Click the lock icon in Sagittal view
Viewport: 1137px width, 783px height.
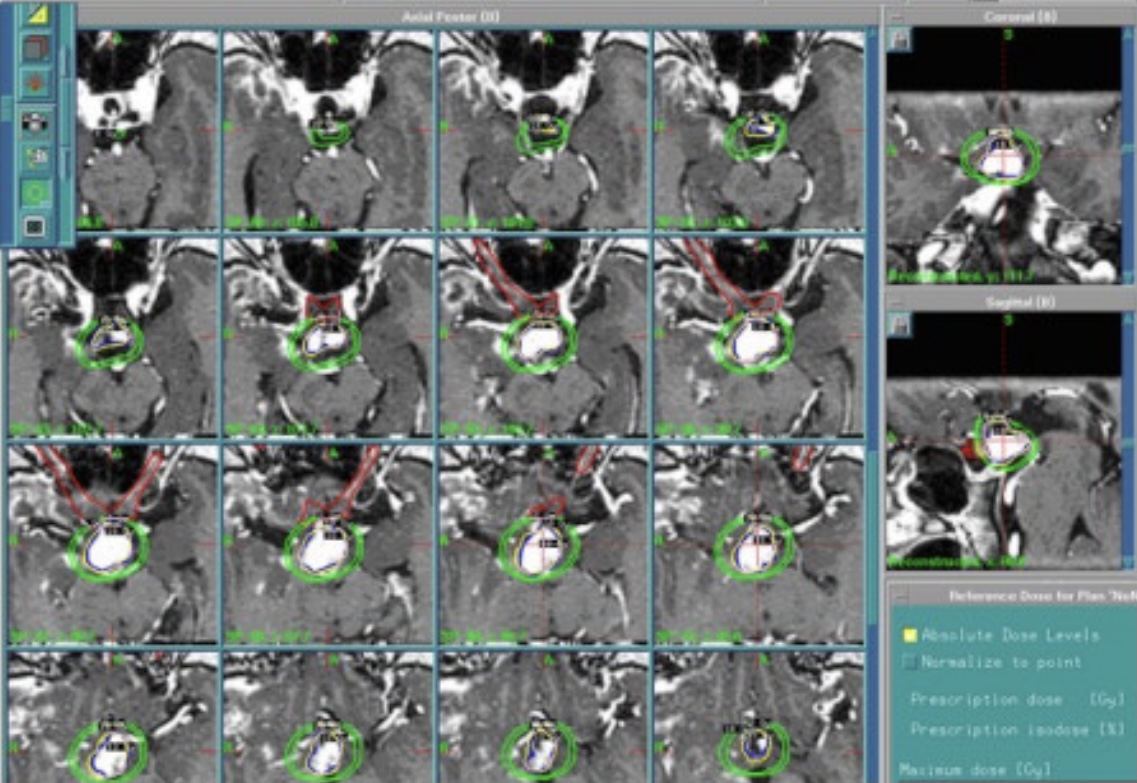tap(899, 325)
